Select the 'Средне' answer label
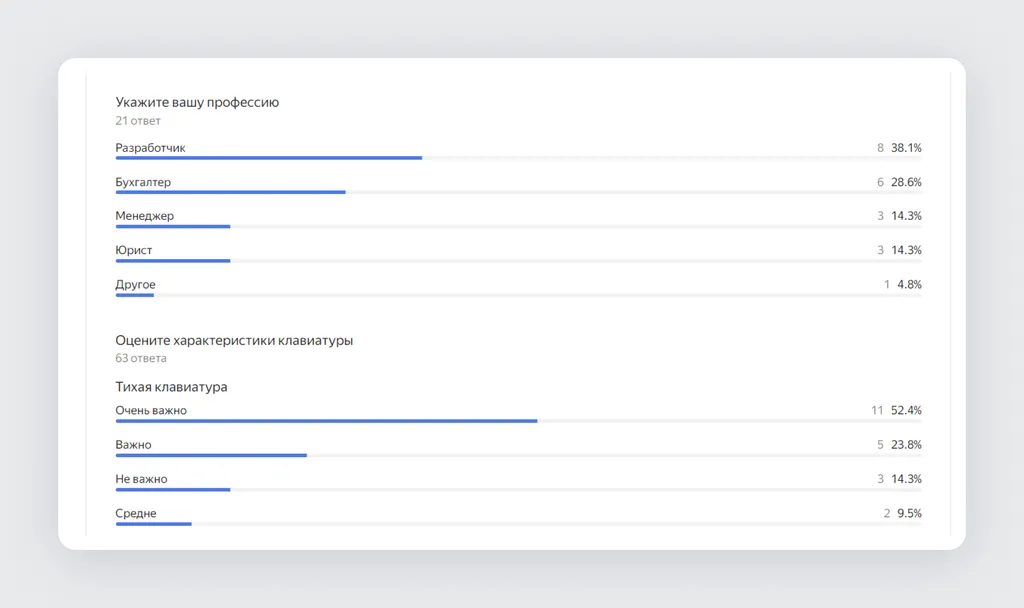Viewport: 1024px width, 608px height. [x=136, y=513]
